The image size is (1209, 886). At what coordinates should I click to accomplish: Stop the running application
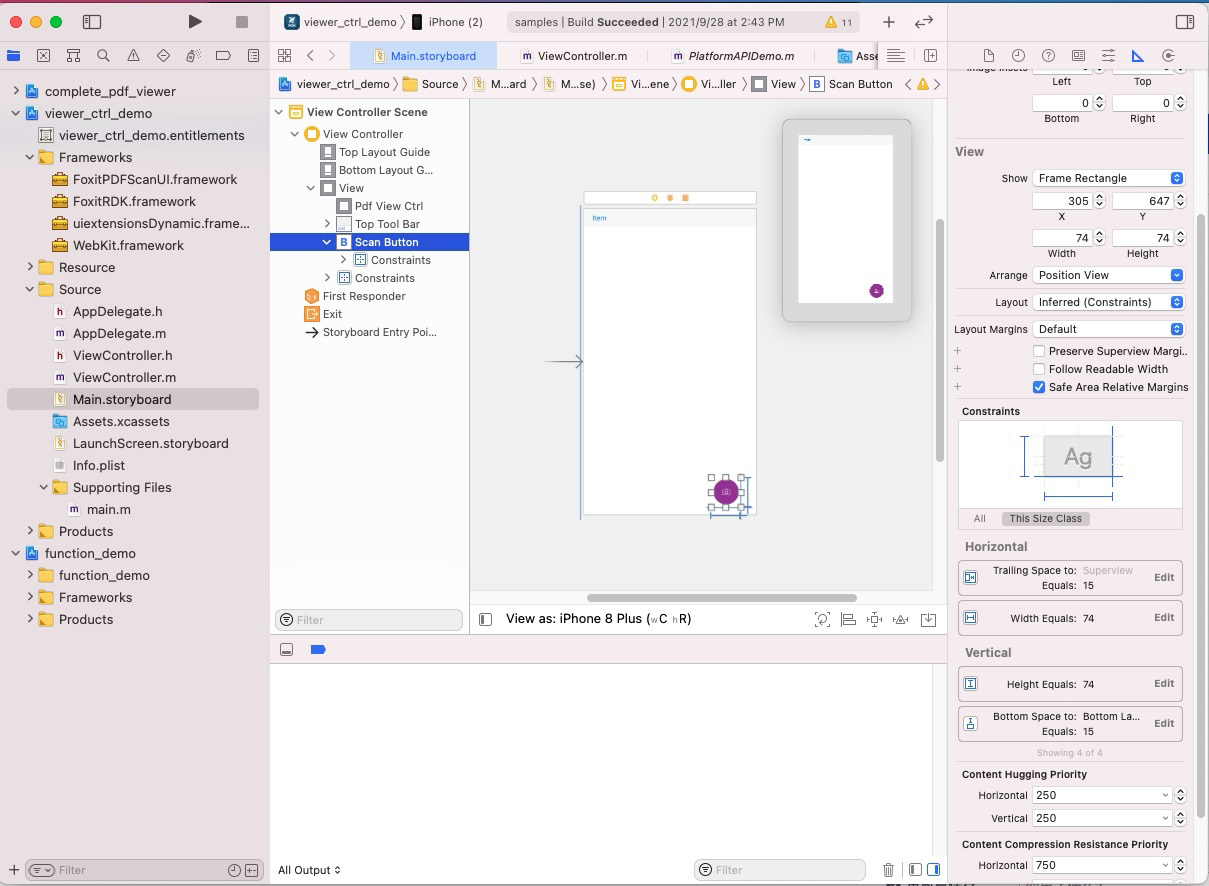pos(241,21)
